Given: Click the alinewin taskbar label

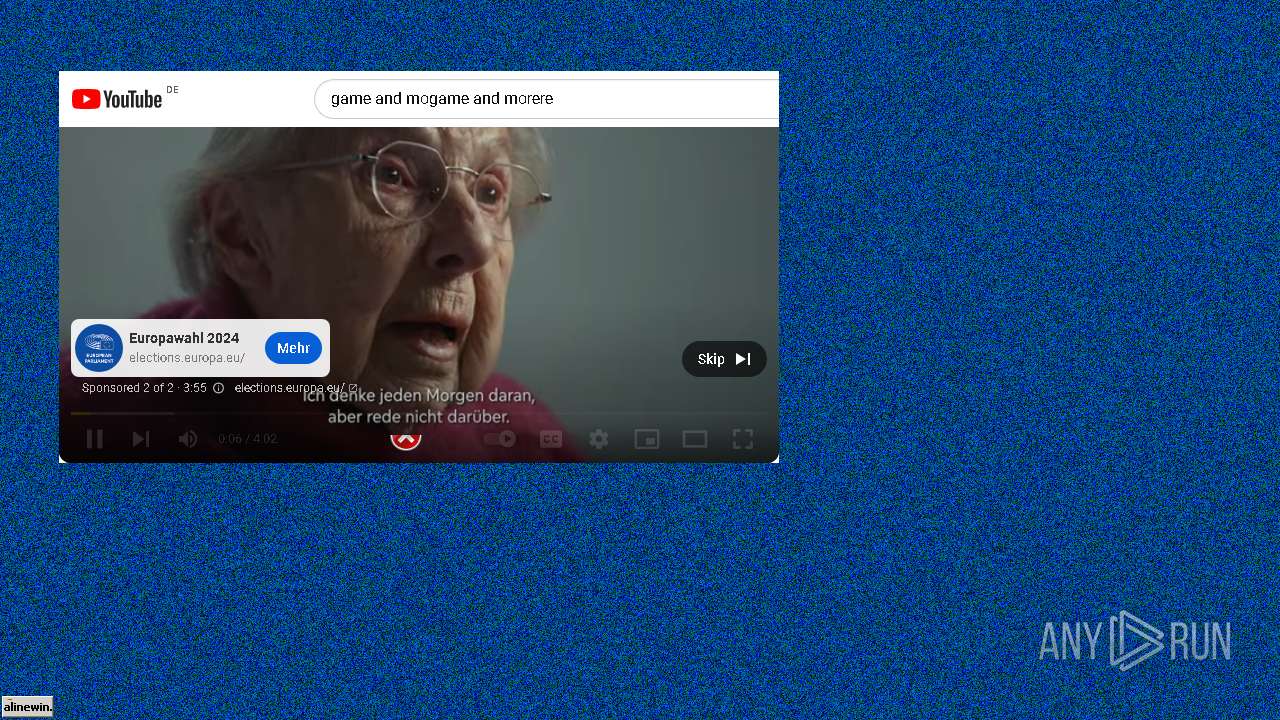Looking at the screenshot, I should coord(27,707).
